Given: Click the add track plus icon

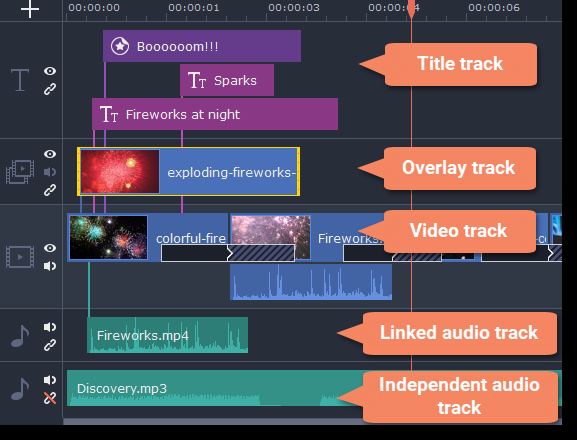Looking at the screenshot, I should 30,8.
